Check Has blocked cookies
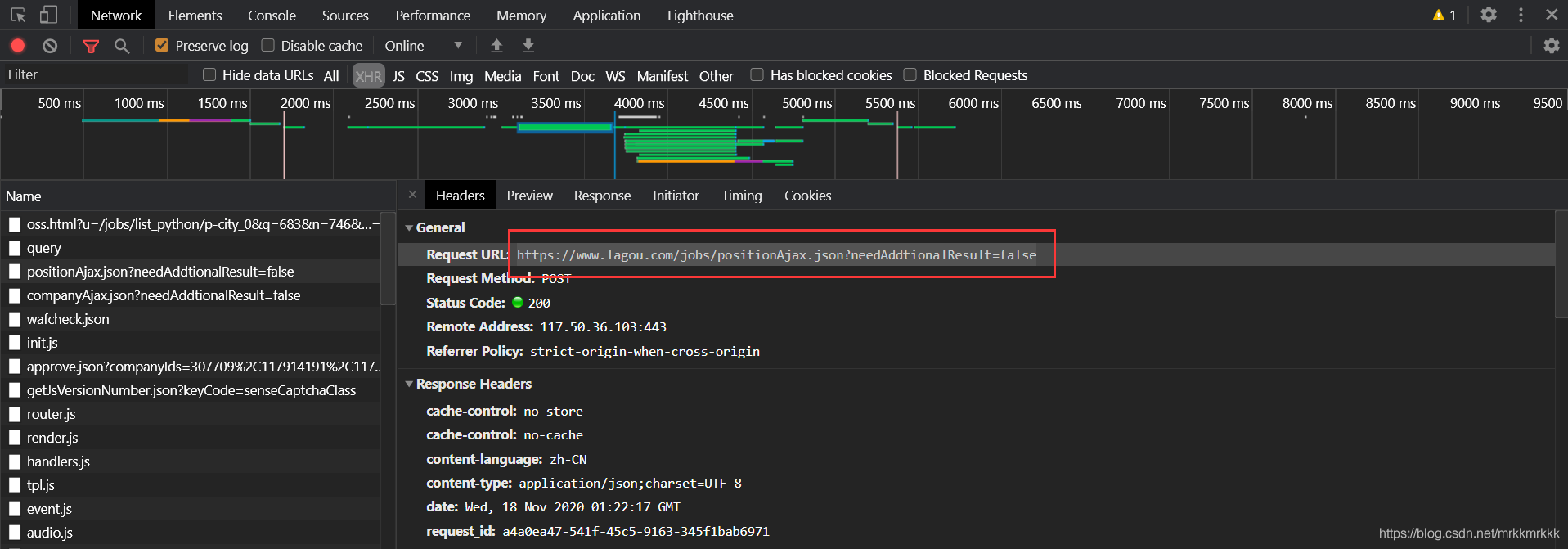 [x=757, y=74]
